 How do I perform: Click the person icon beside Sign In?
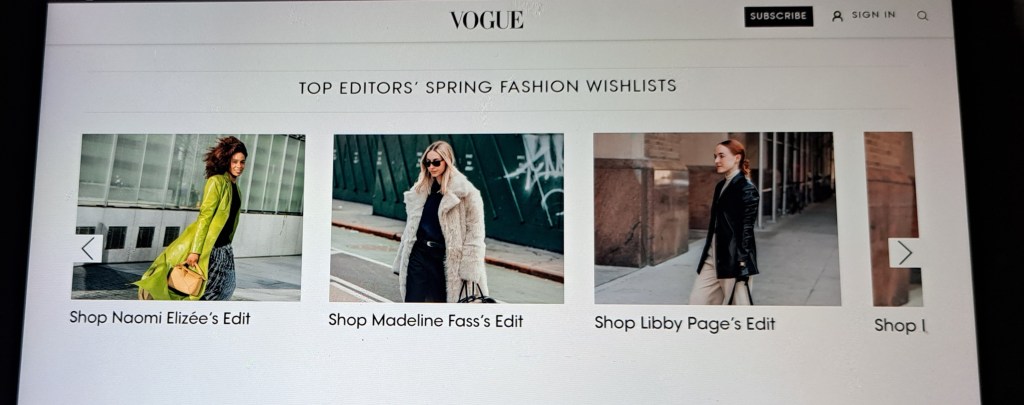tap(837, 16)
